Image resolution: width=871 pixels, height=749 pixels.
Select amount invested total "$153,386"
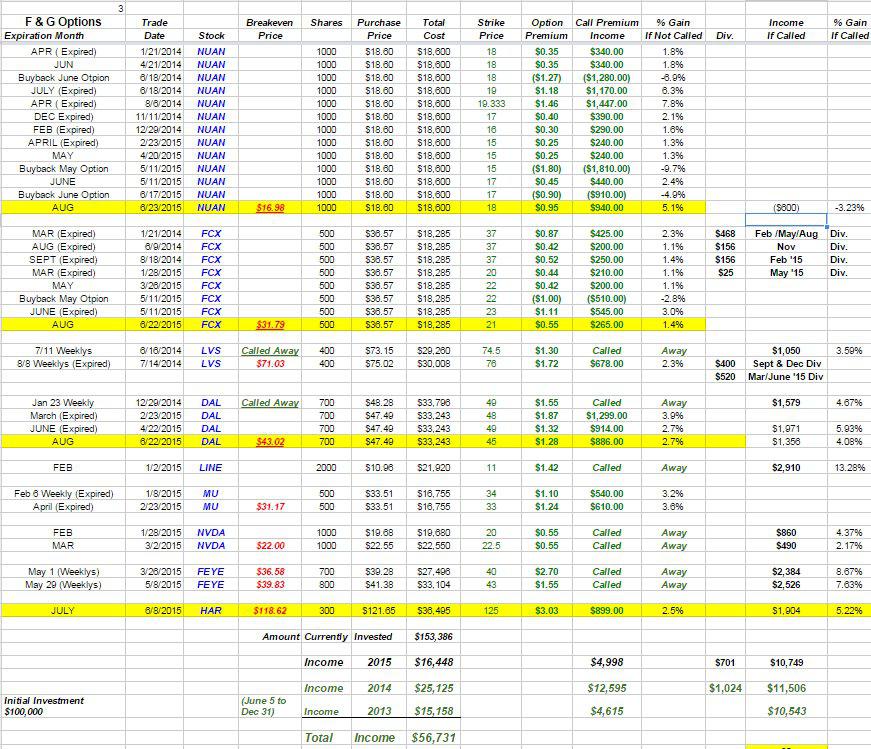point(433,637)
